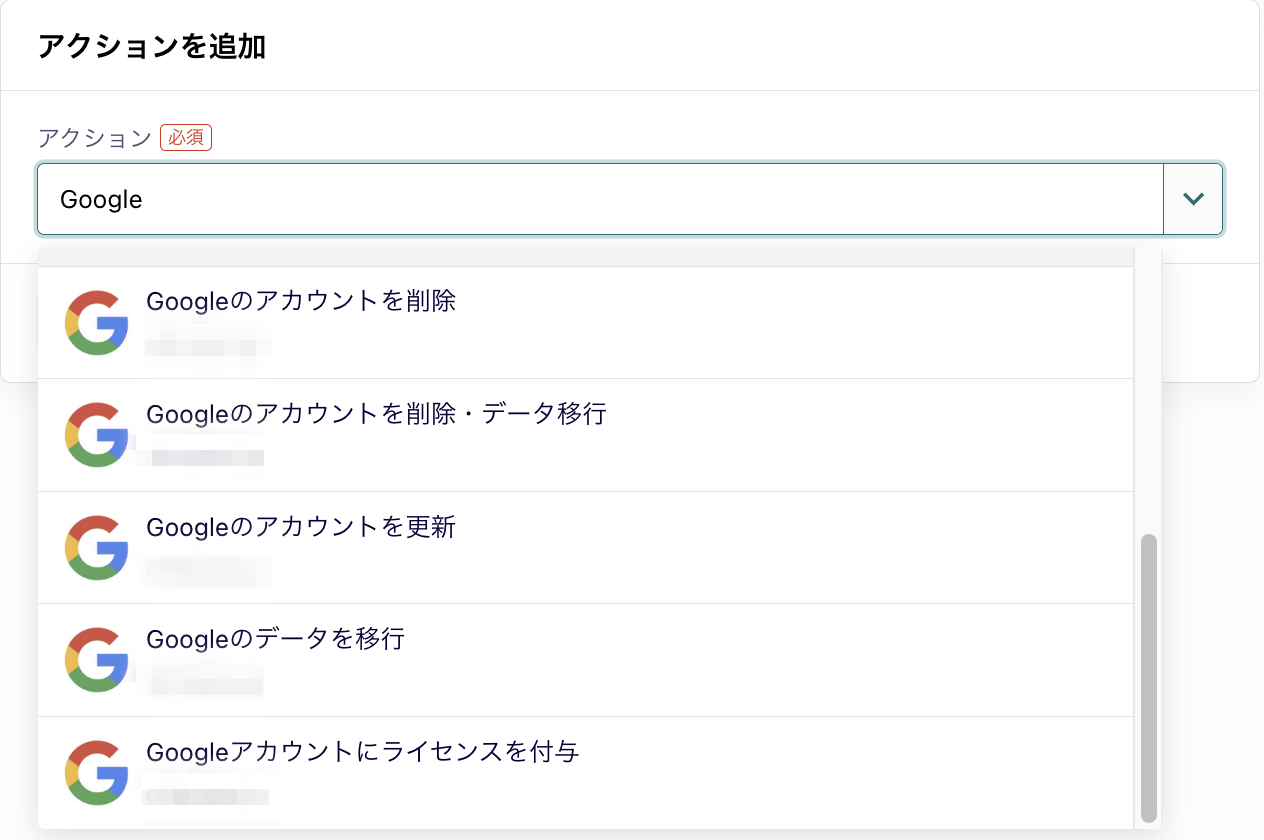Click the red '必須' required badge
The width and height of the screenshot is (1264, 840).
pos(186,138)
